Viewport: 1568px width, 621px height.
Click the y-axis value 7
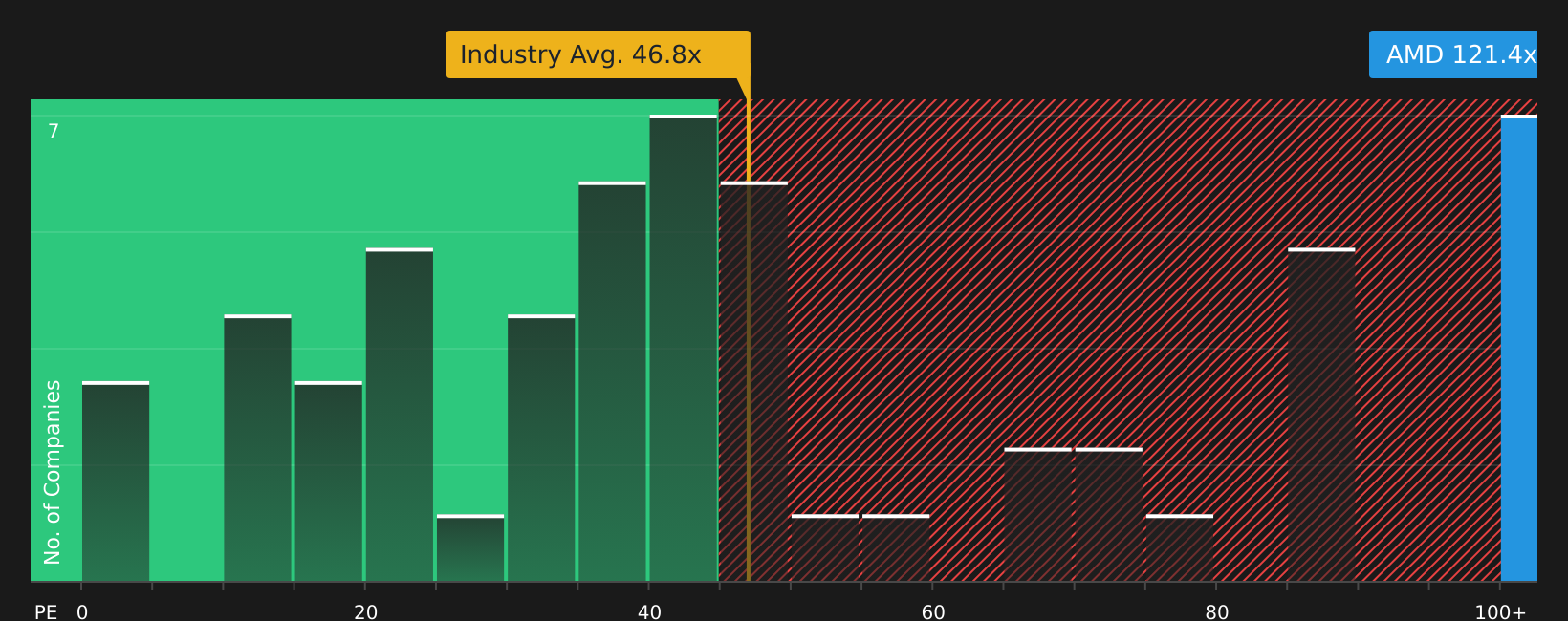coord(54,132)
